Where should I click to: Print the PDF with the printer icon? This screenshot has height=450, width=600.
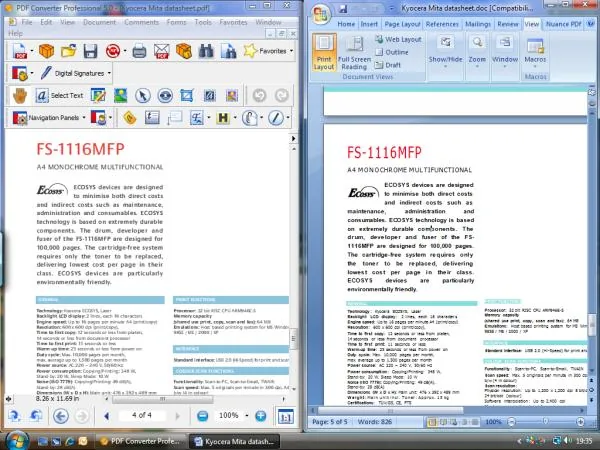point(139,51)
